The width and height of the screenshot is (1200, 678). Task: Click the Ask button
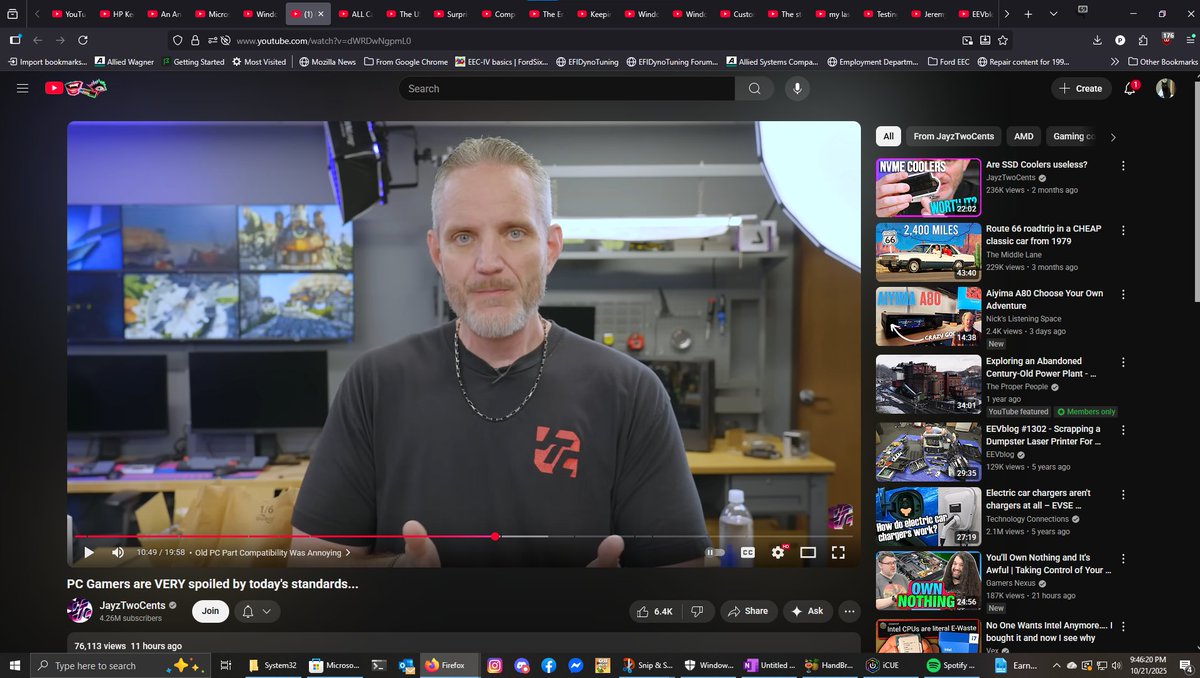[806, 611]
